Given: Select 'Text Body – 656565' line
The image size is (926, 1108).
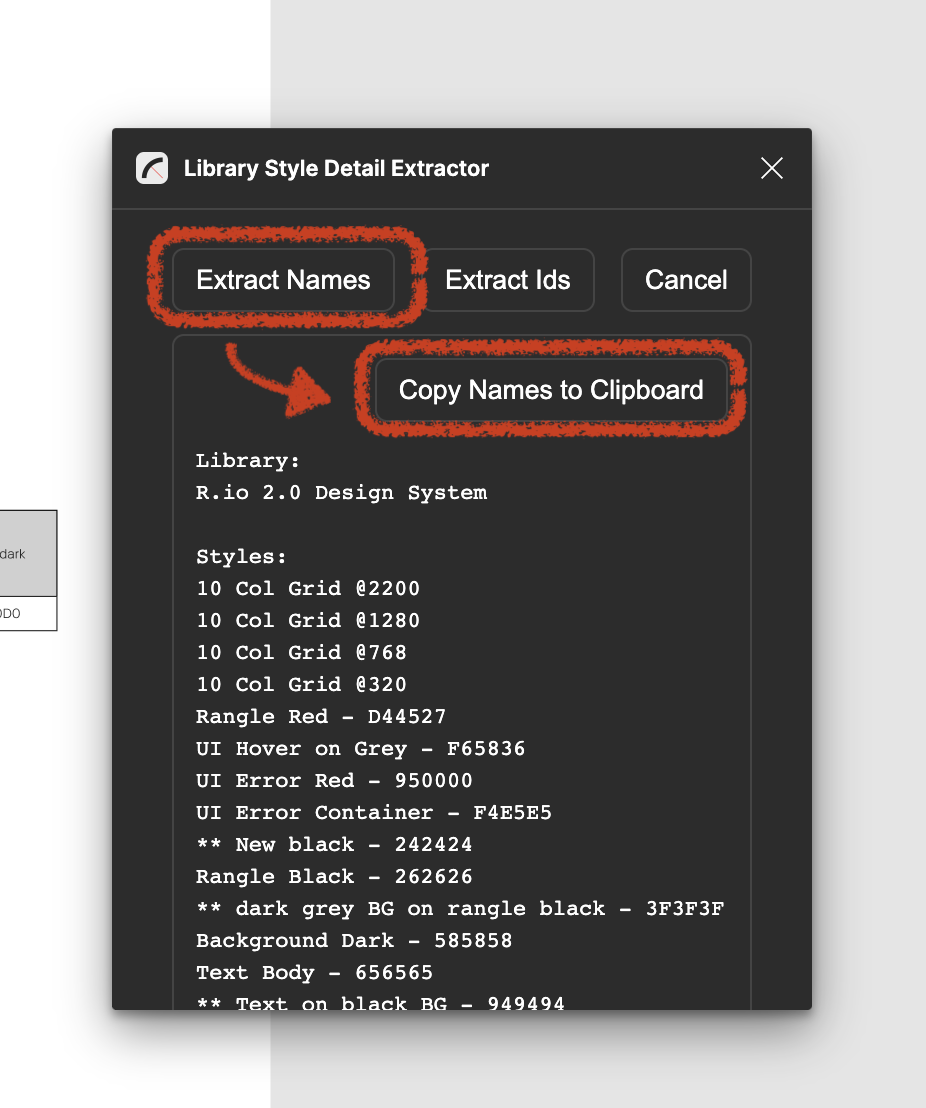Looking at the screenshot, I should [x=315, y=973].
